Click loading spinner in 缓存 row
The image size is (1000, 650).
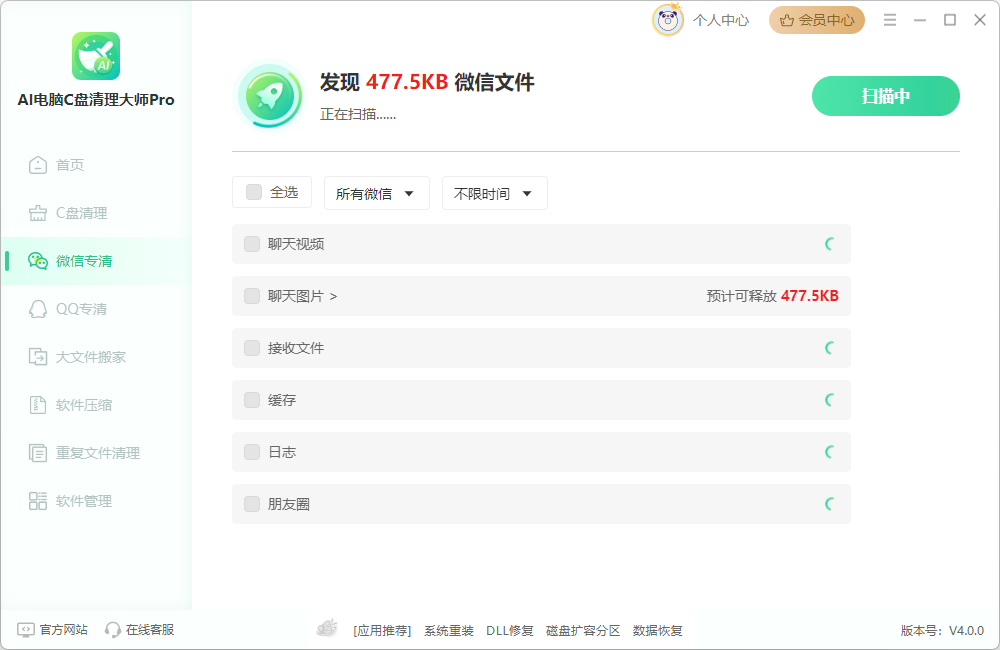829,400
